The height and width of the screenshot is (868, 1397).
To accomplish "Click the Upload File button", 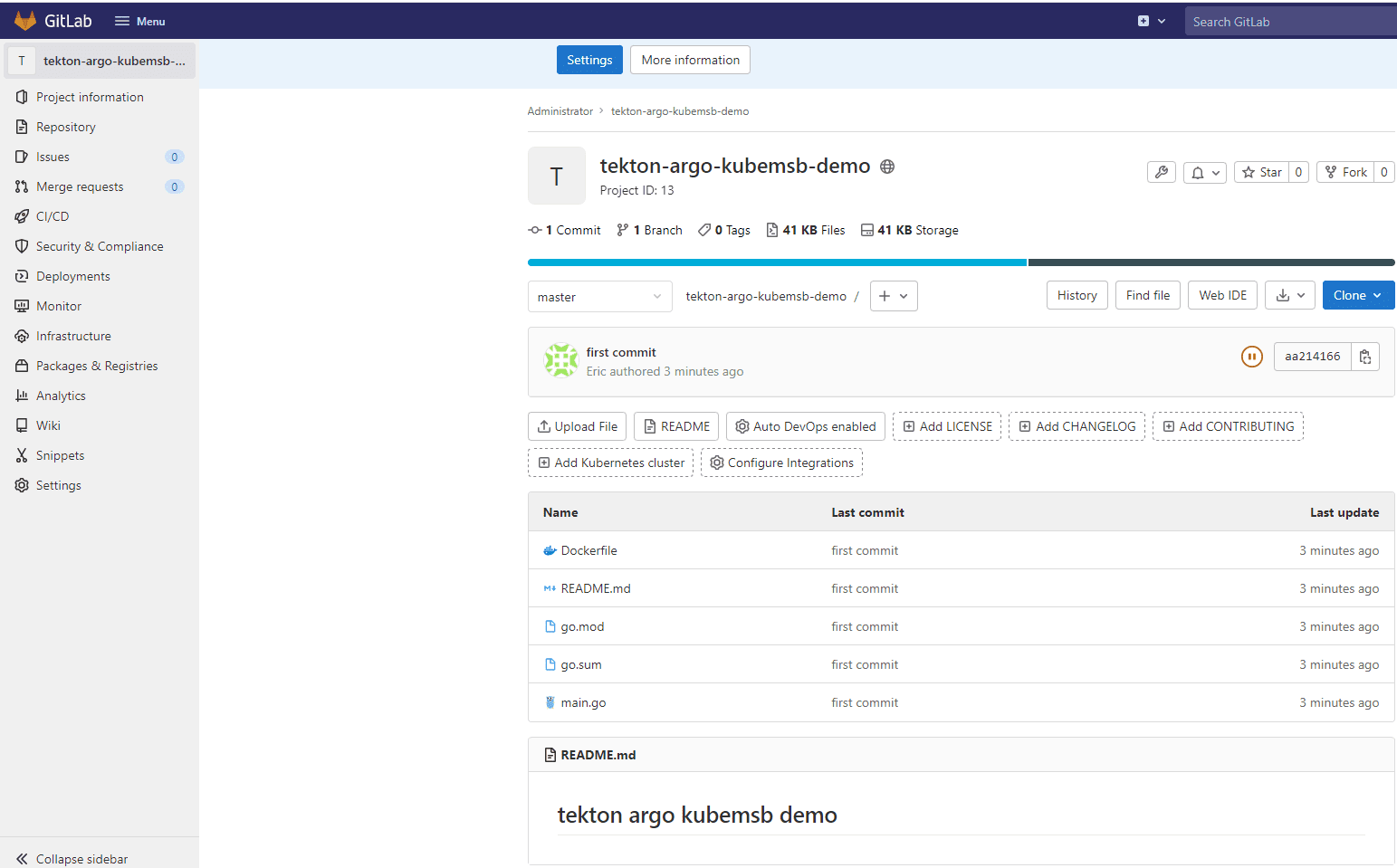I will (578, 426).
